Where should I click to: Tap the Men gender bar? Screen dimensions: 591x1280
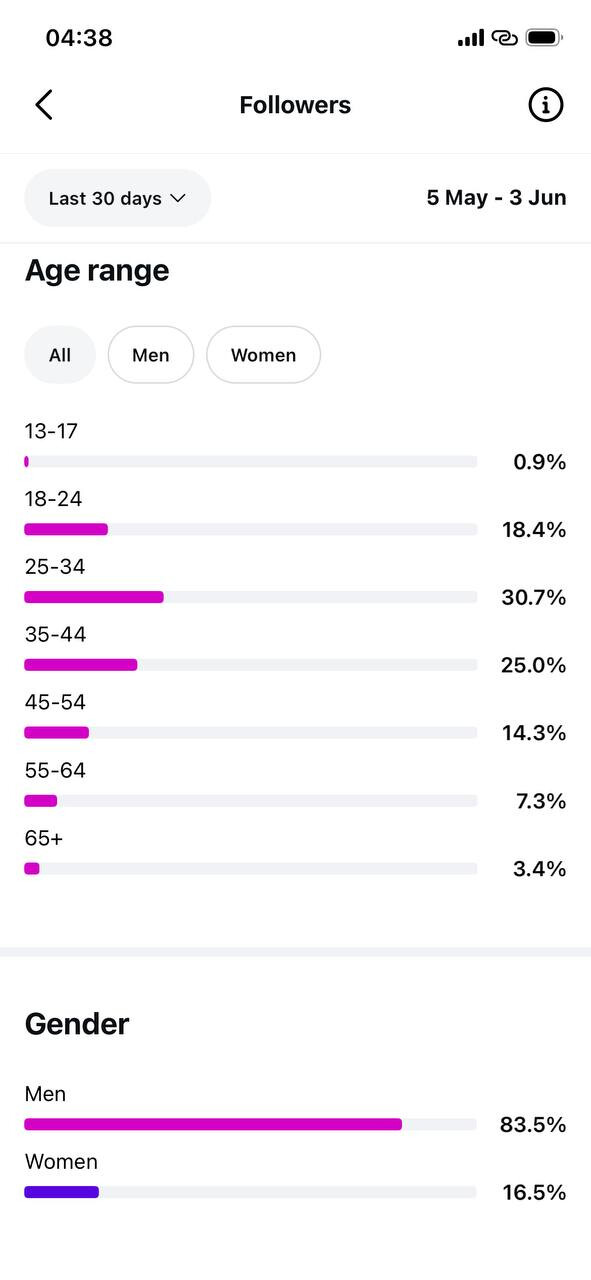pyautogui.click(x=250, y=1124)
